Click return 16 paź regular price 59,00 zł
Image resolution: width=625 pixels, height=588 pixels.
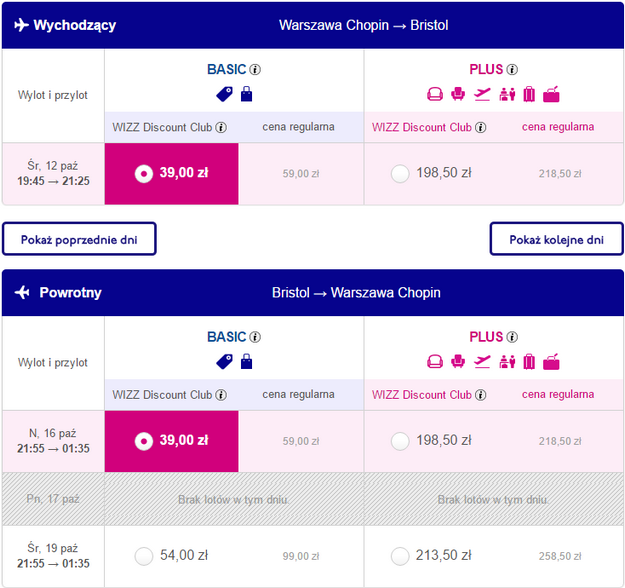pyautogui.click(x=301, y=441)
